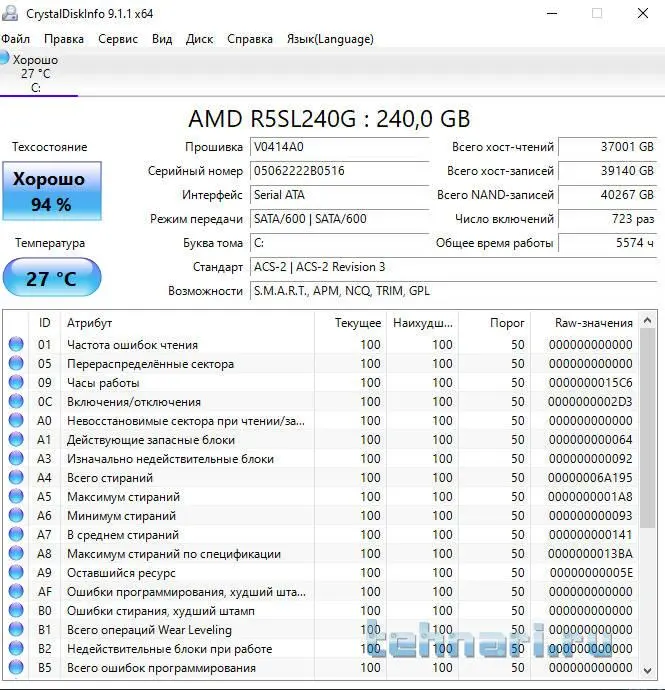665x690 pixels.
Task: Click status icon for attribute 09 Часы работы
Action: [16, 382]
